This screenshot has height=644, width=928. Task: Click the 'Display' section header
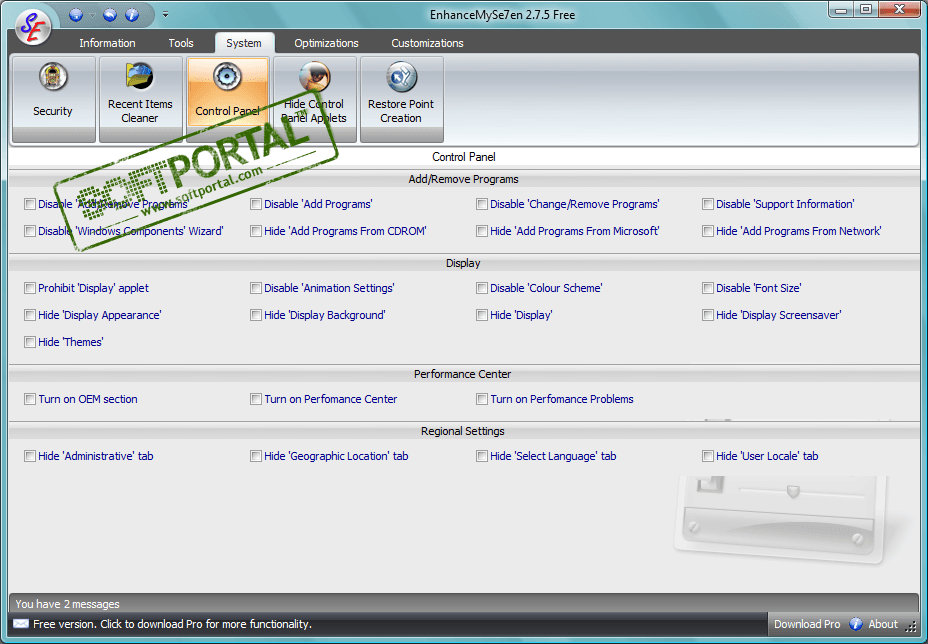[463, 263]
